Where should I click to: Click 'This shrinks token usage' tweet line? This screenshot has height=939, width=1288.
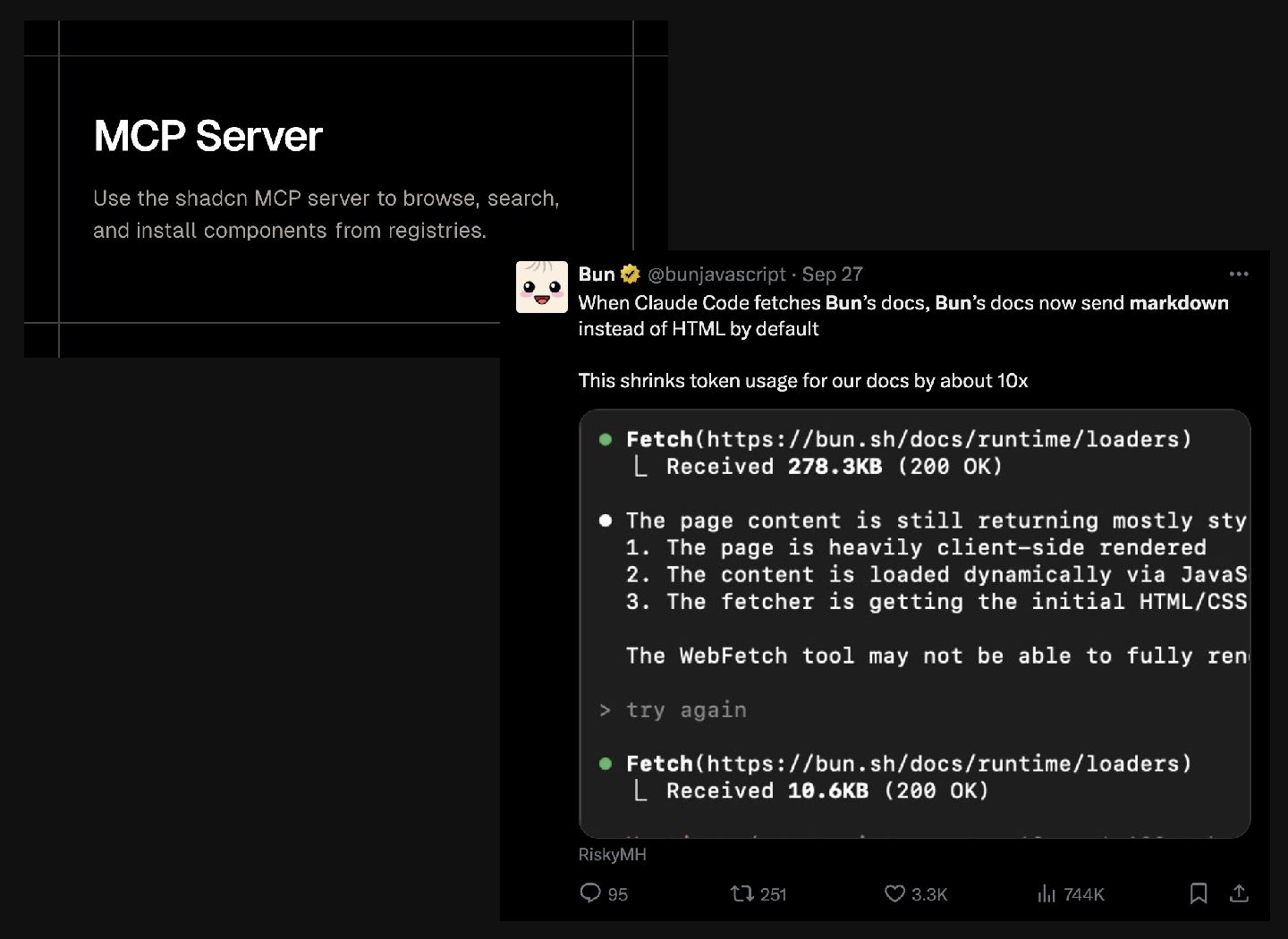coord(803,381)
